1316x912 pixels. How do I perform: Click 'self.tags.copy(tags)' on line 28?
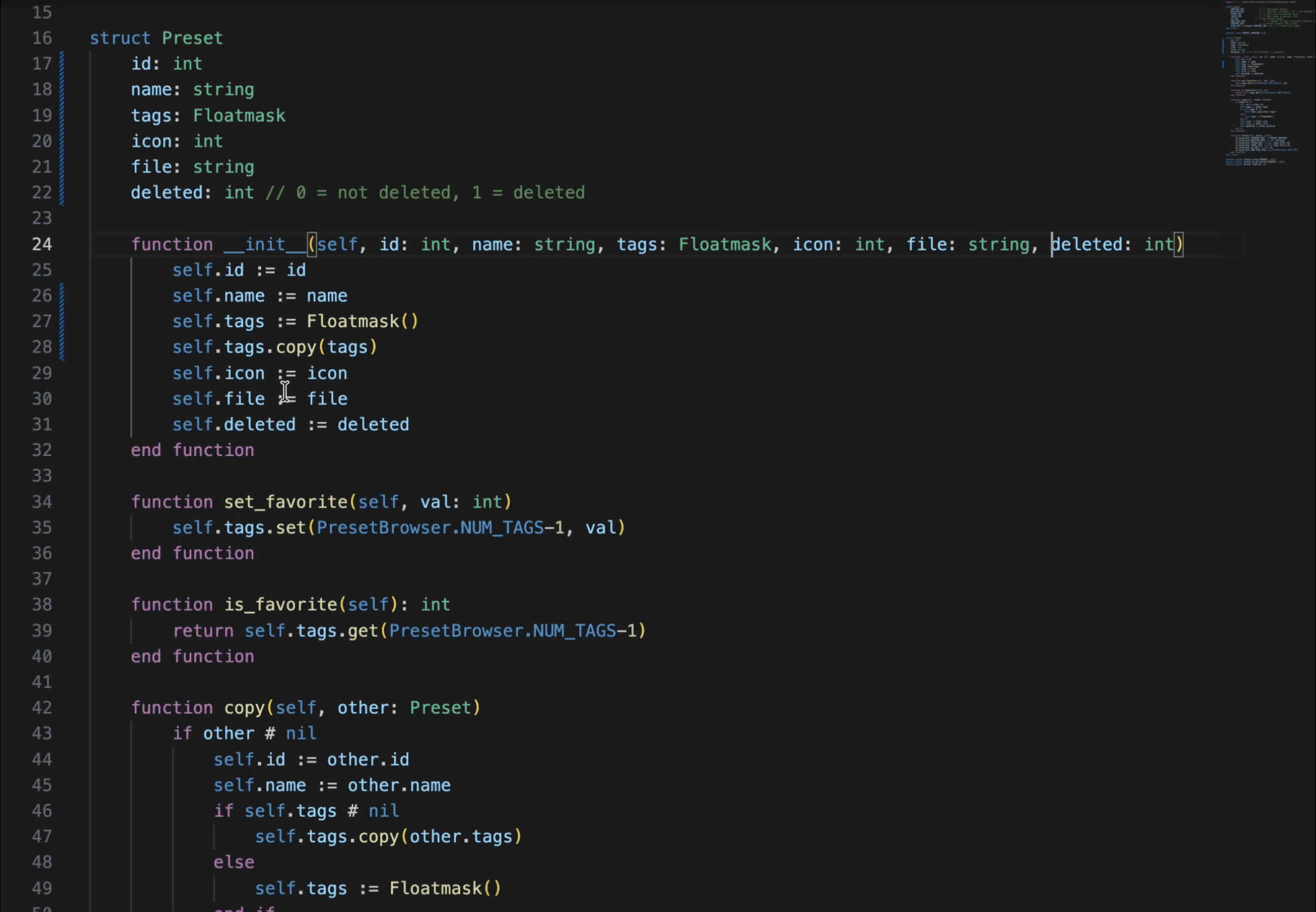click(275, 347)
